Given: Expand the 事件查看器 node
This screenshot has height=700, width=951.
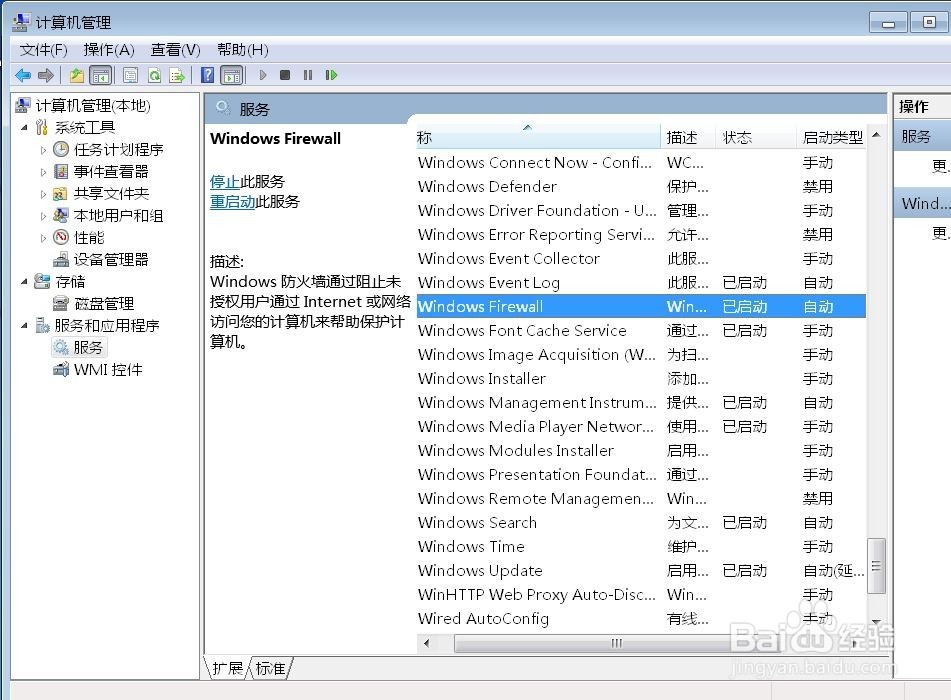Looking at the screenshot, I should (x=43, y=172).
